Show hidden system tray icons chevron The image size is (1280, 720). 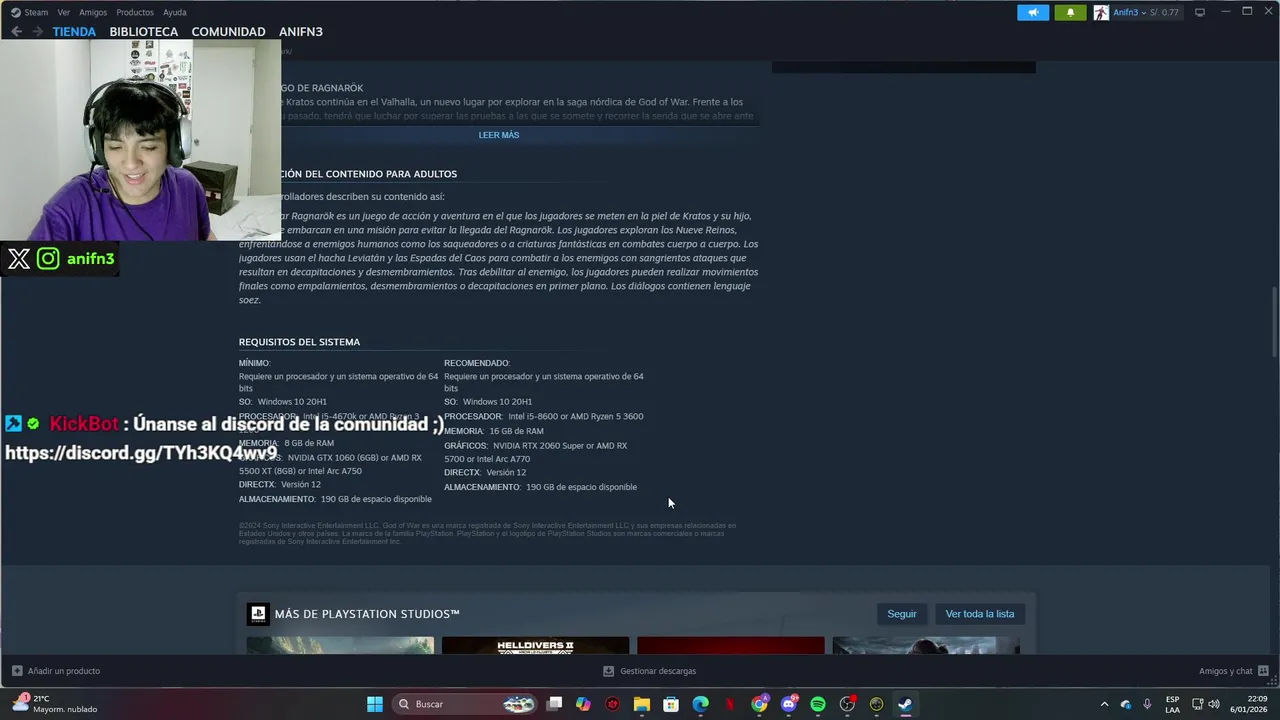pyautogui.click(x=1104, y=704)
